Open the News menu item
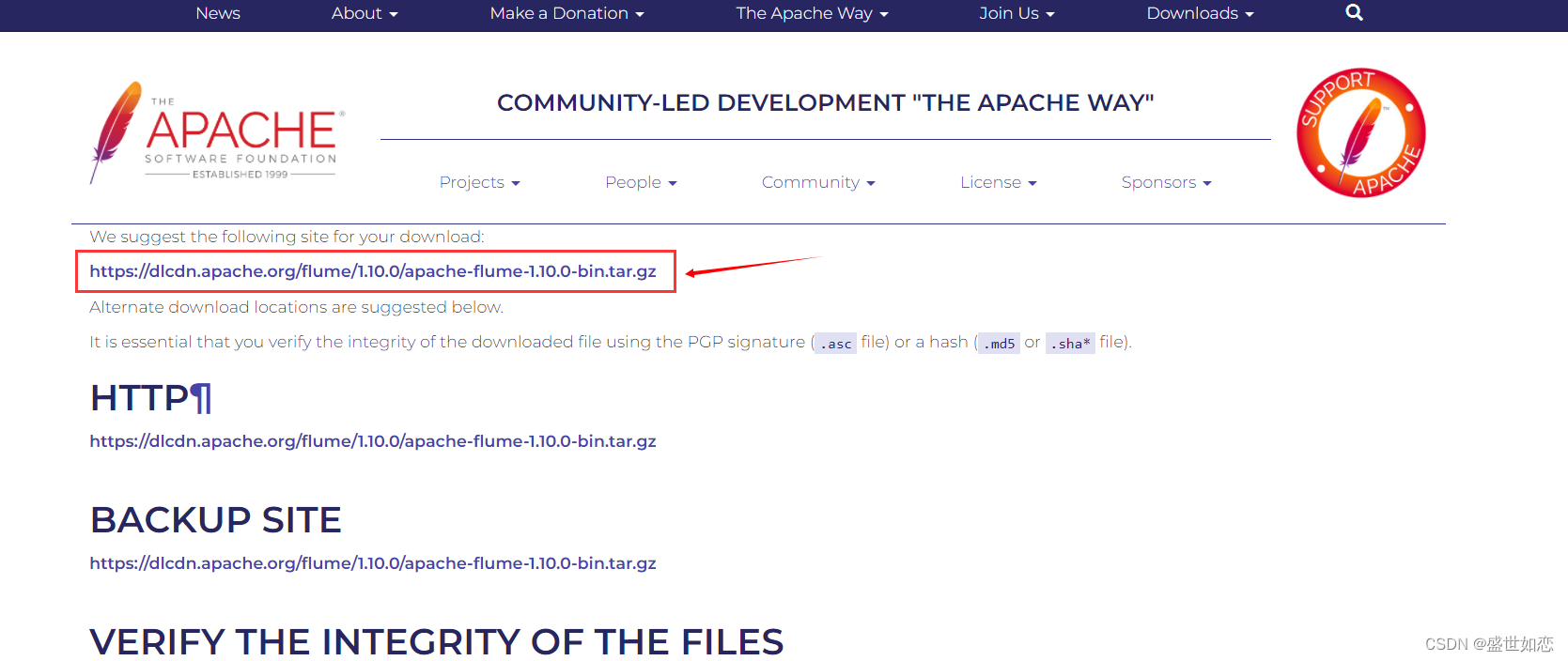 coord(218,13)
